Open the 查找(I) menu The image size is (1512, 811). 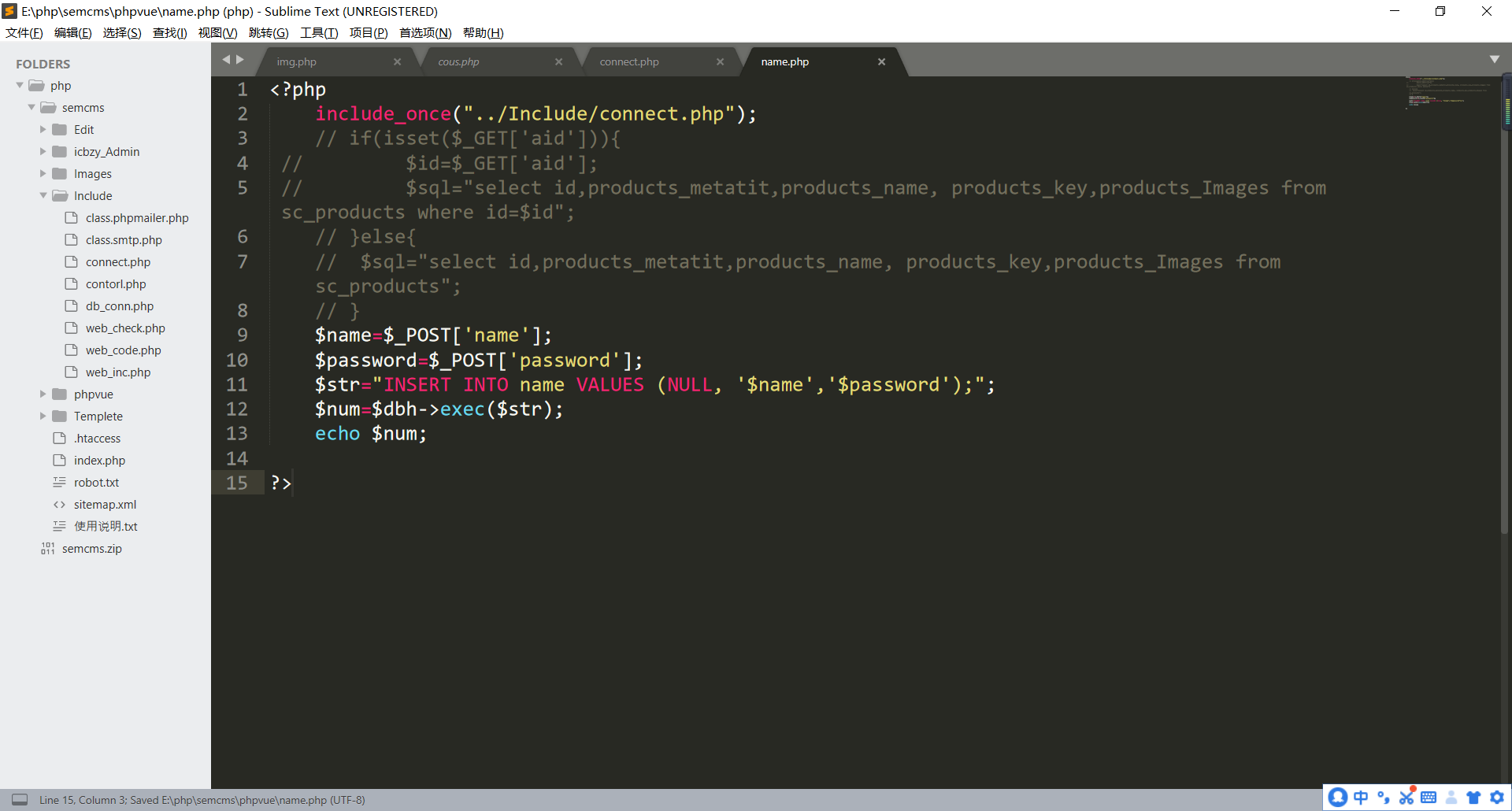point(169,32)
